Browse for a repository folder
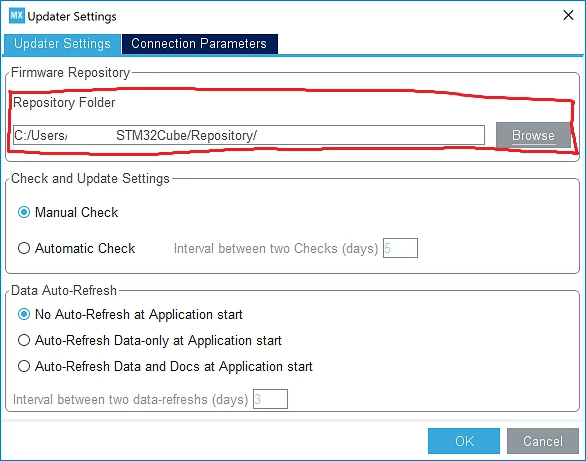The image size is (586, 461). (533, 135)
